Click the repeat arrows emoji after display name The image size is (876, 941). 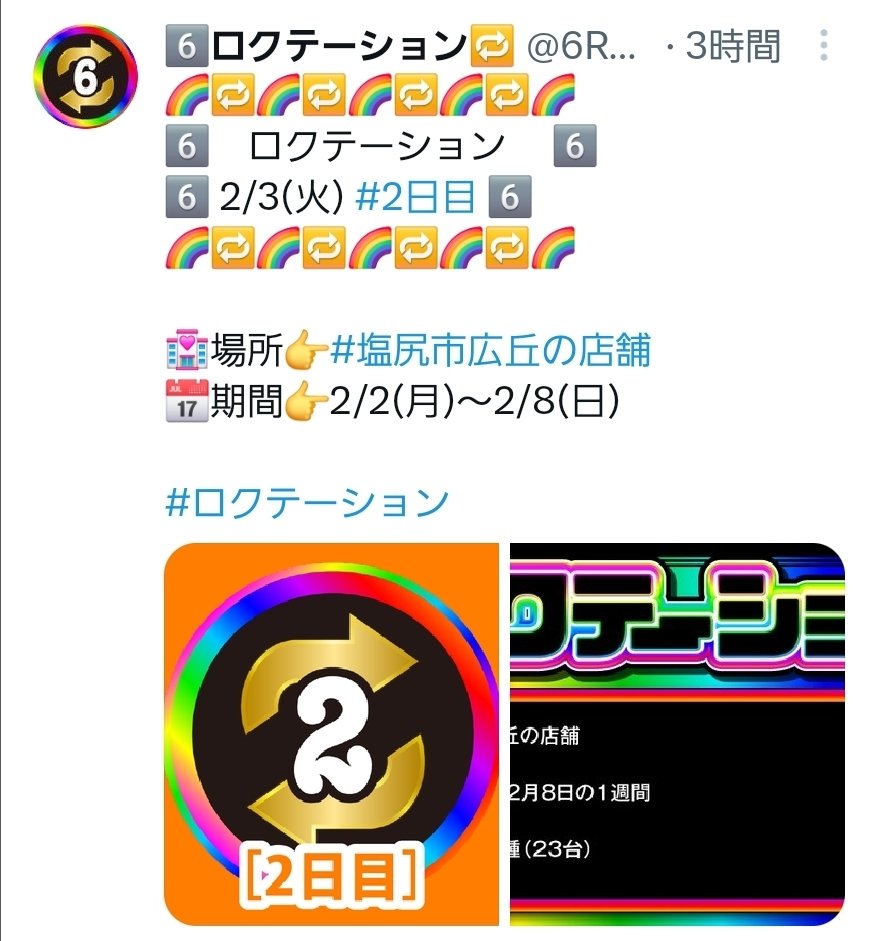tap(492, 46)
